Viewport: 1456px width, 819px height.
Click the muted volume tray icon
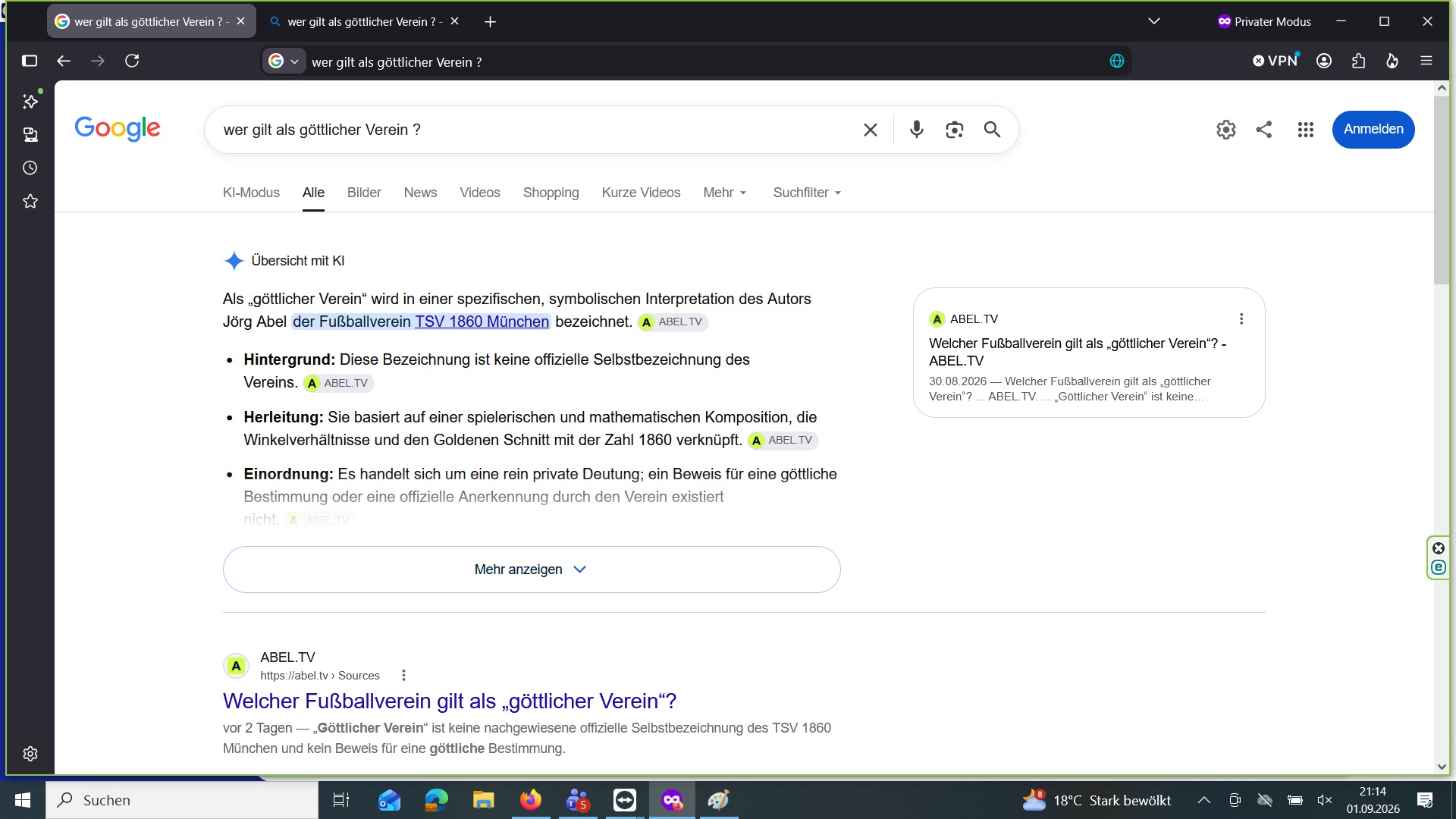pos(1325,800)
